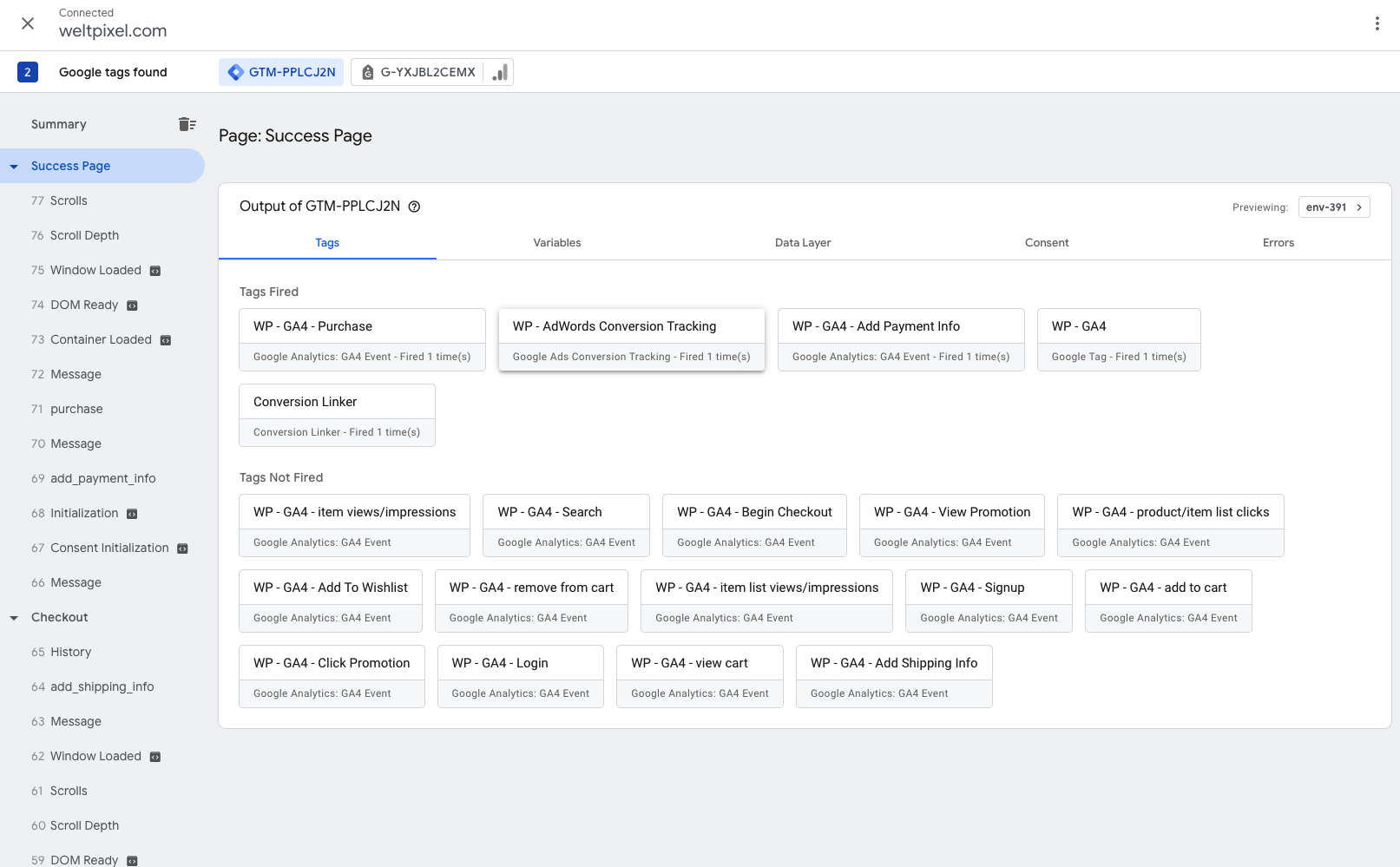Open WP - GA4 - remove from cart tag
1400x867 pixels.
coord(531,601)
